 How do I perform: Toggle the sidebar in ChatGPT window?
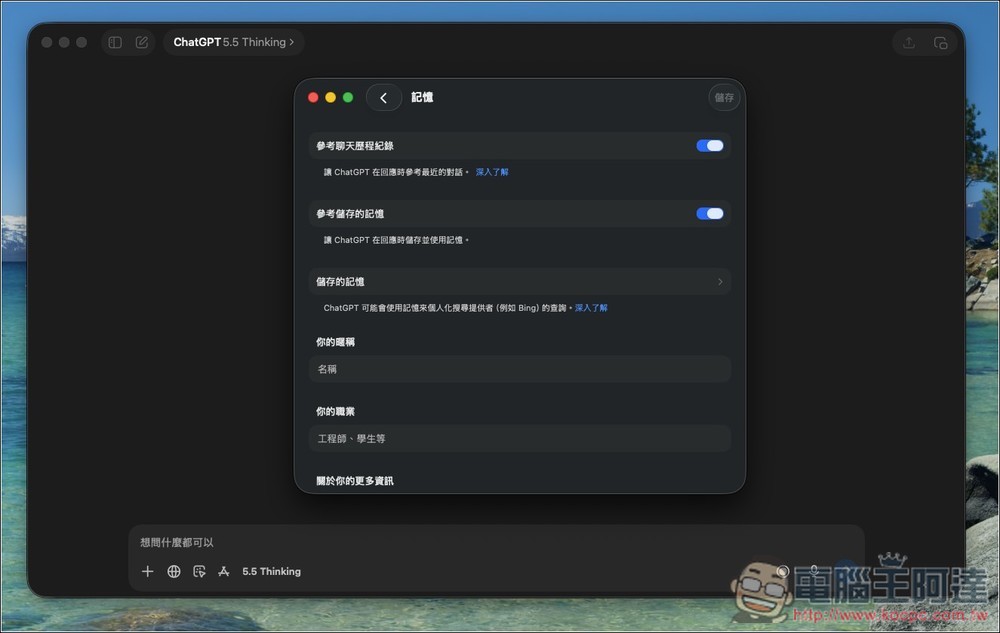115,42
